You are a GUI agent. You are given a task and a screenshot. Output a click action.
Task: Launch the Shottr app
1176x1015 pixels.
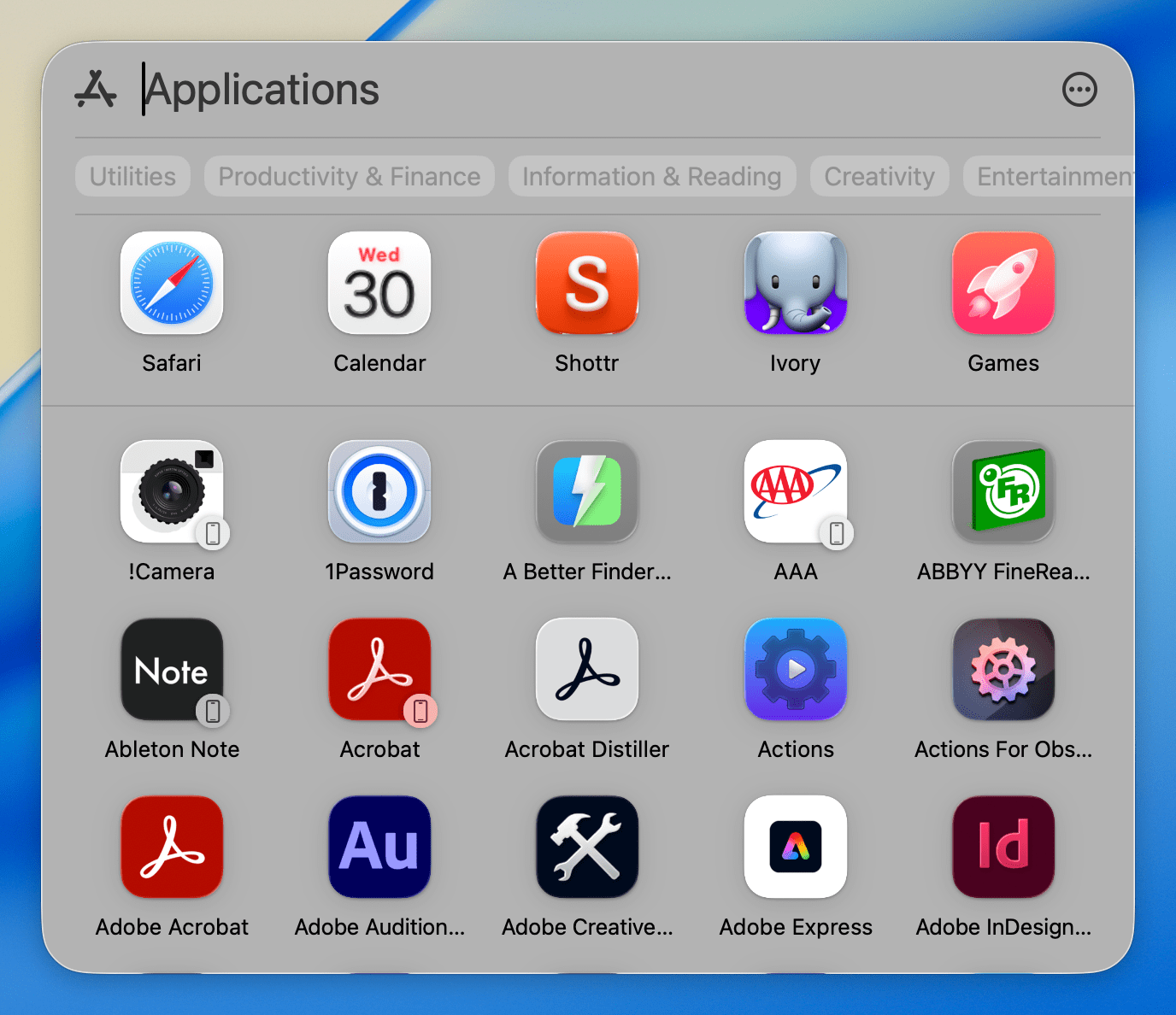pos(587,283)
